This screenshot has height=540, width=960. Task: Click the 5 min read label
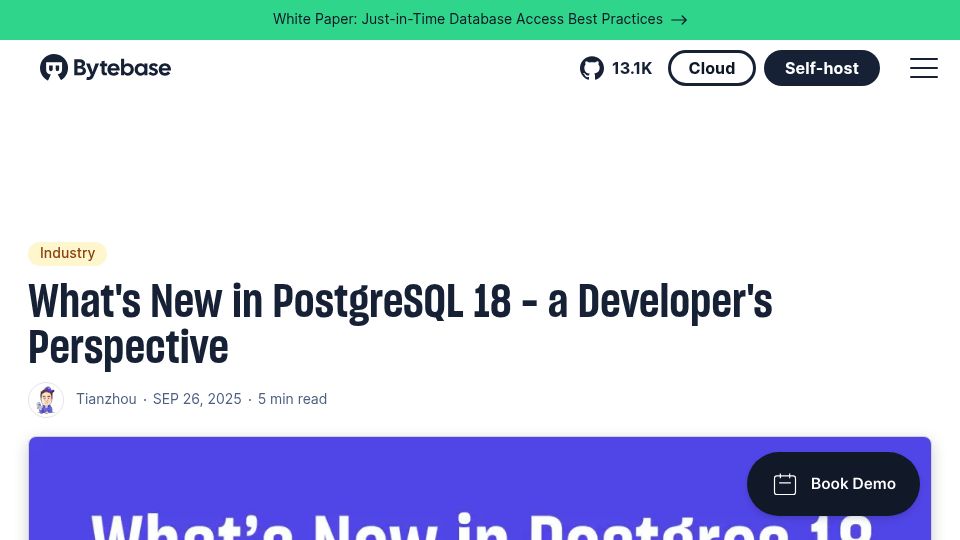pyautogui.click(x=292, y=399)
